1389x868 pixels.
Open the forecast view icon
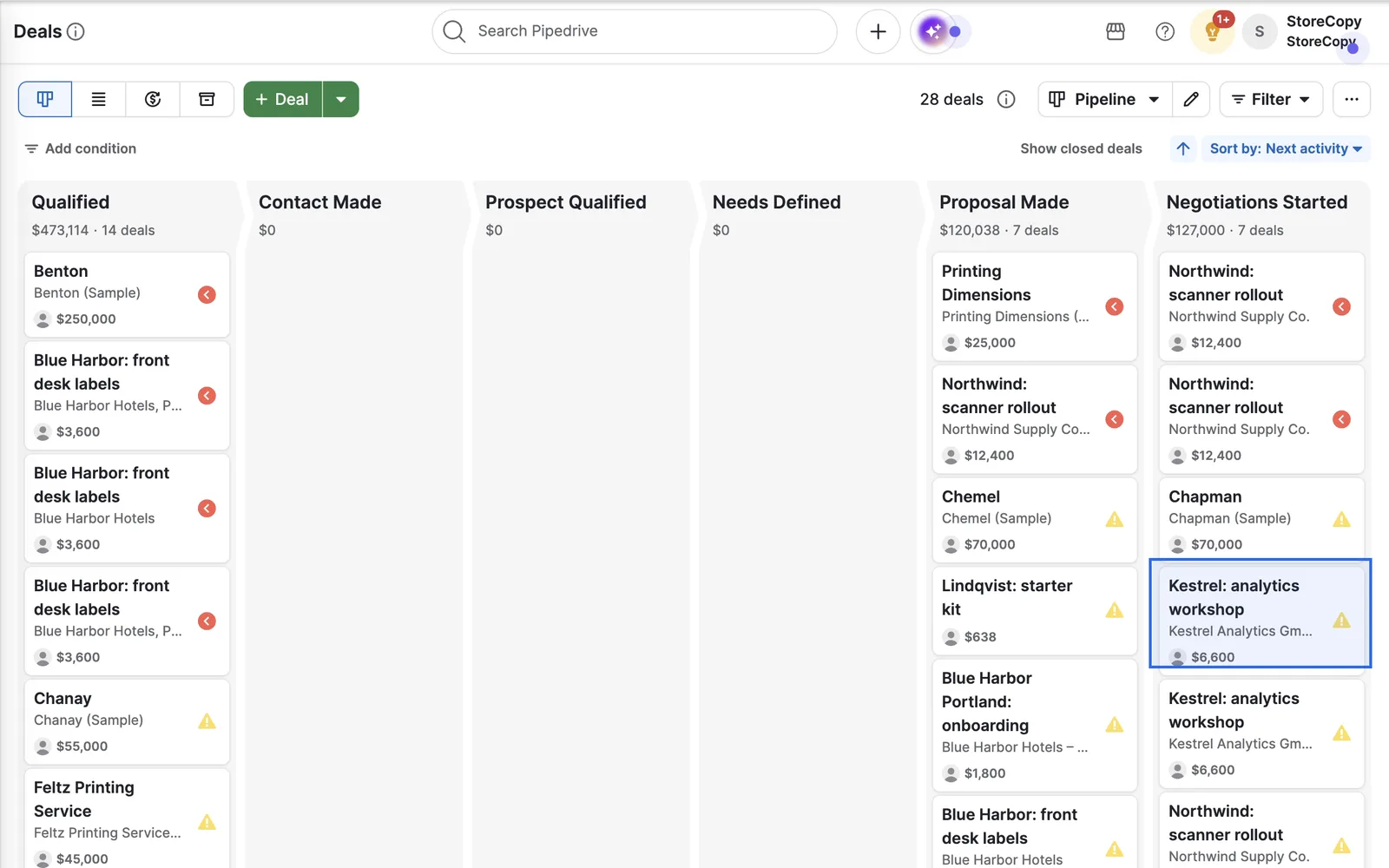click(153, 99)
